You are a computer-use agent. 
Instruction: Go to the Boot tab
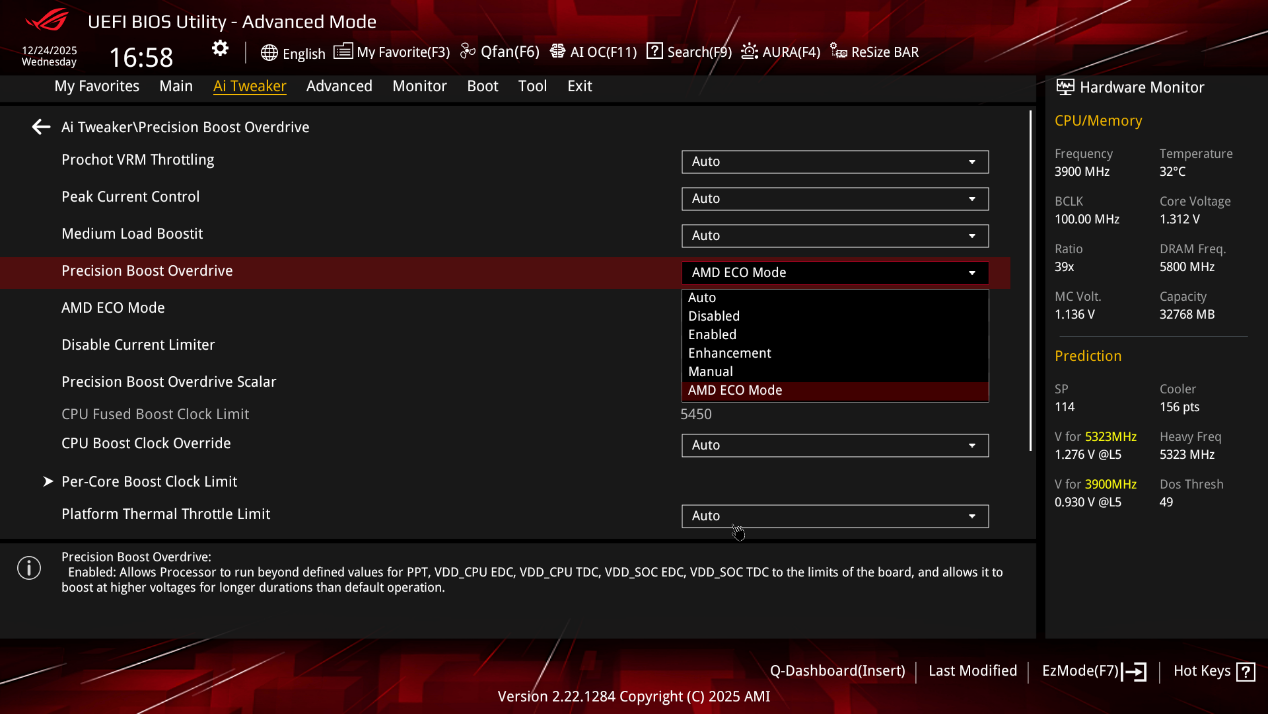coord(483,86)
